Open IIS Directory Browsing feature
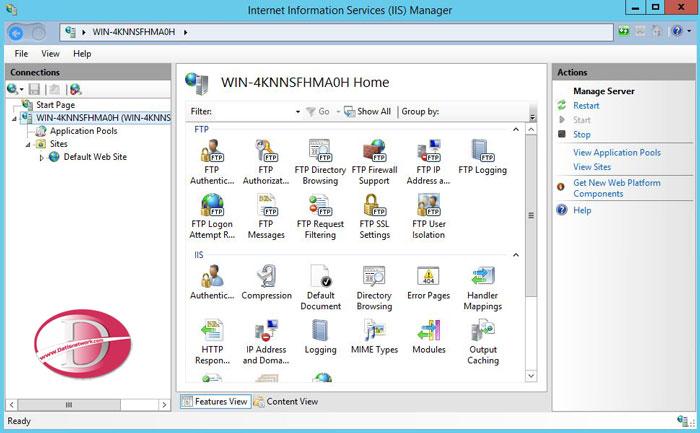The image size is (700, 433). [x=374, y=287]
